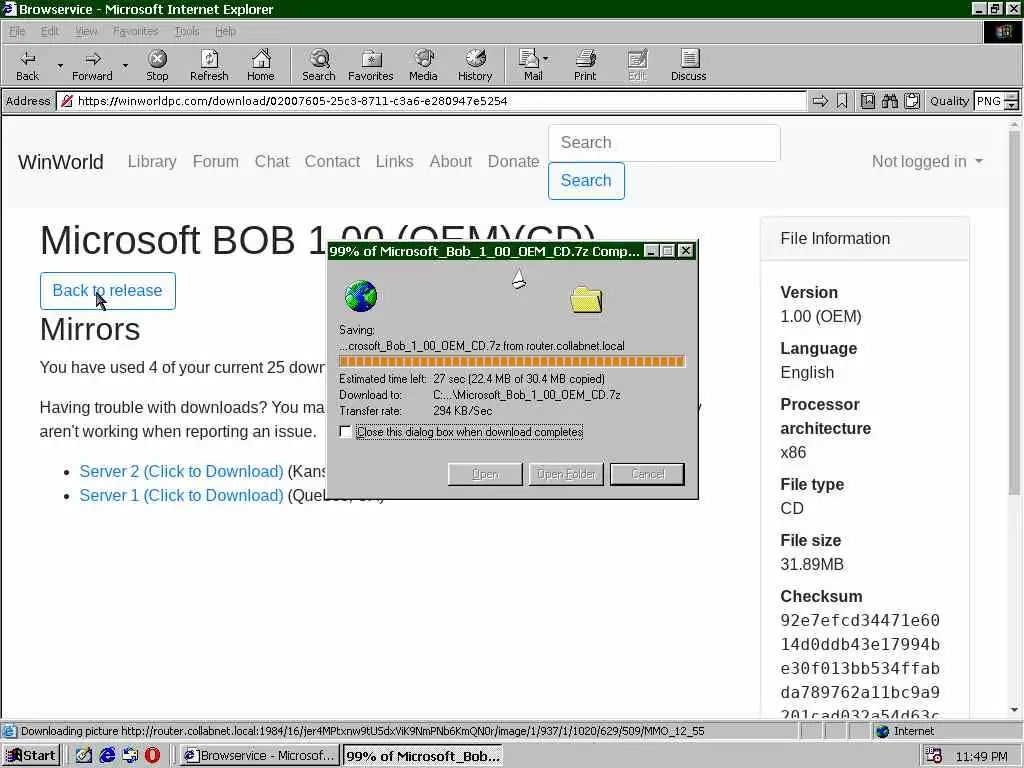
Task: Go to the Home page icon
Action: coord(261,59)
